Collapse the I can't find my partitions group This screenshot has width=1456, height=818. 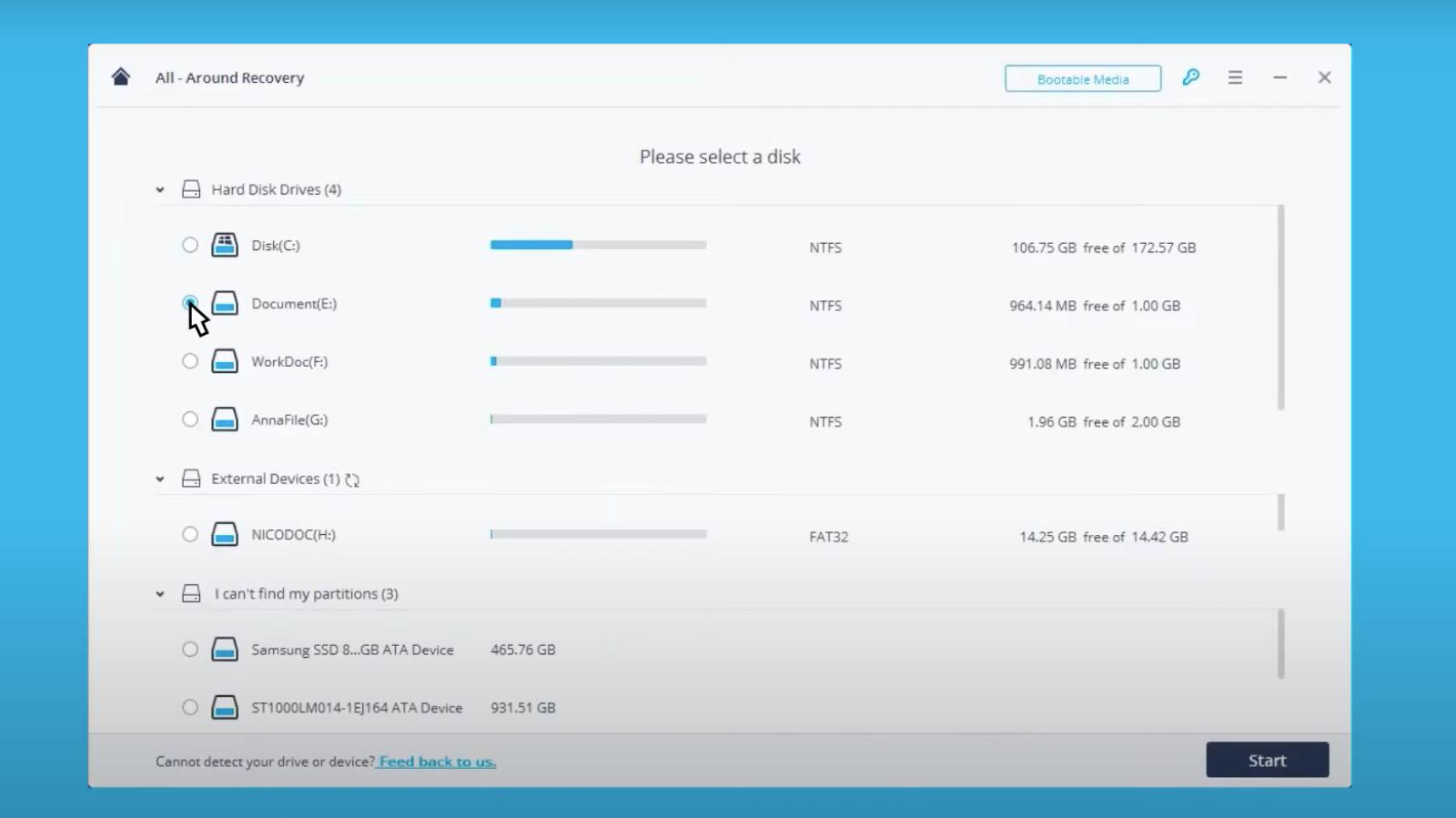click(x=160, y=594)
